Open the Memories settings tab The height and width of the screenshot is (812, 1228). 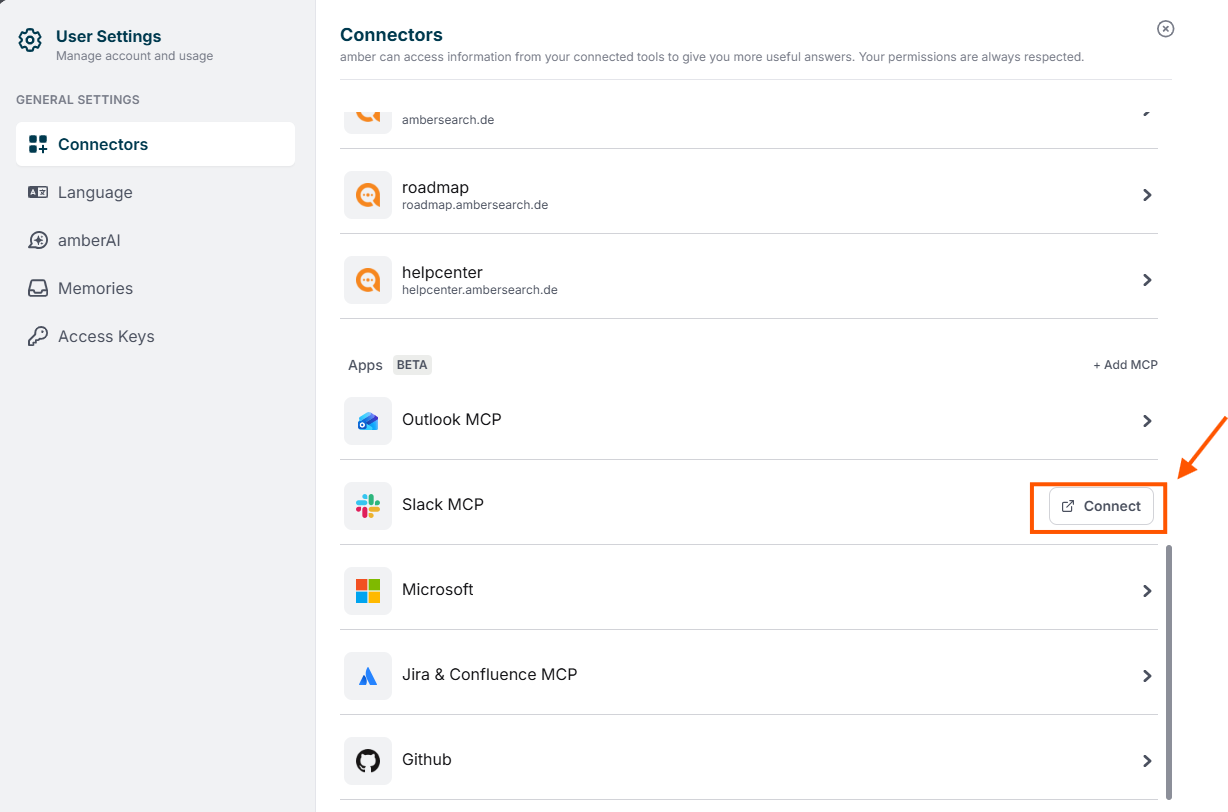pos(155,288)
